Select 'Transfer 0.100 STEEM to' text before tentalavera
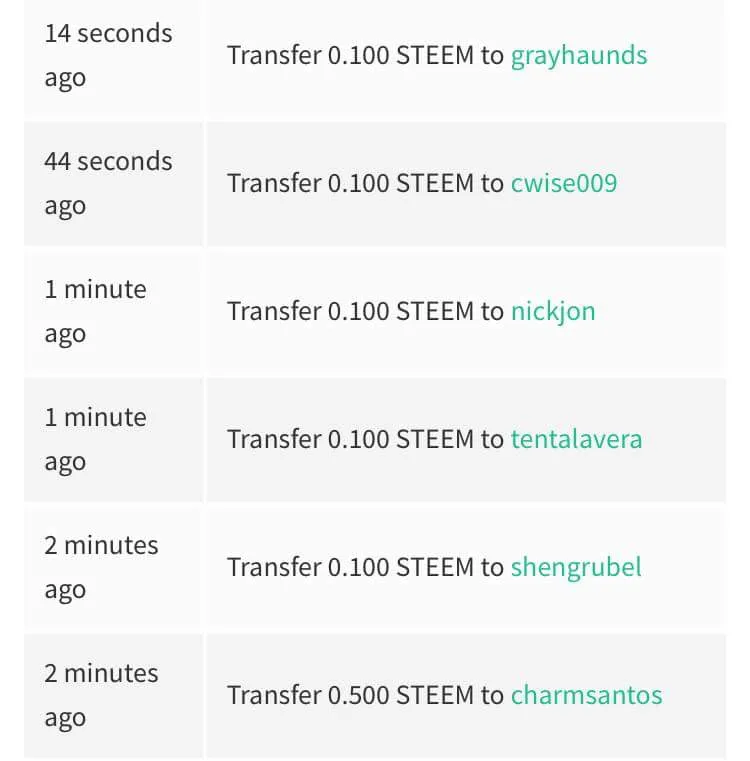750x761 pixels. pos(366,439)
